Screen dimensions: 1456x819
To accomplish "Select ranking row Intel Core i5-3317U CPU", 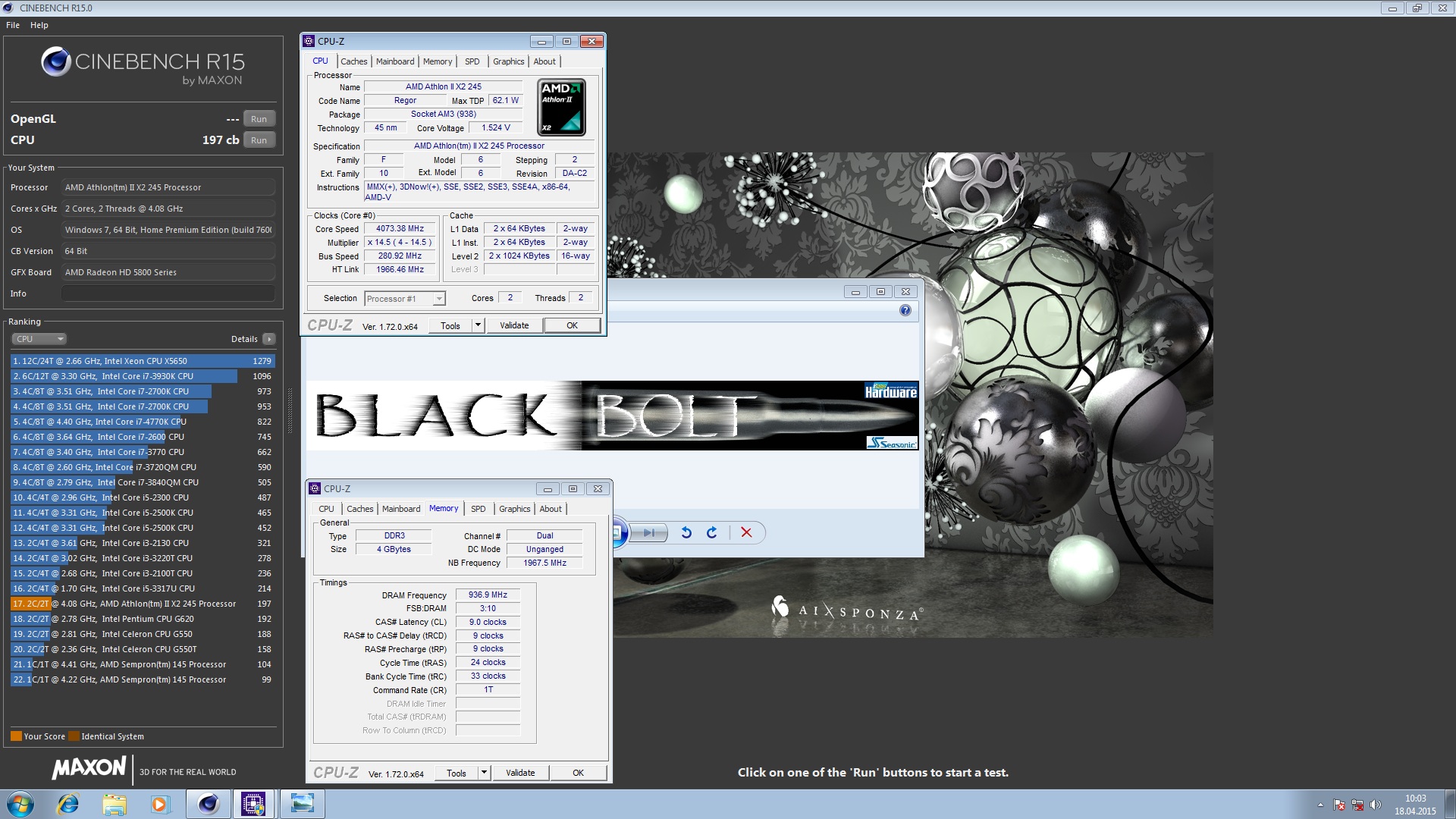I will (x=143, y=588).
